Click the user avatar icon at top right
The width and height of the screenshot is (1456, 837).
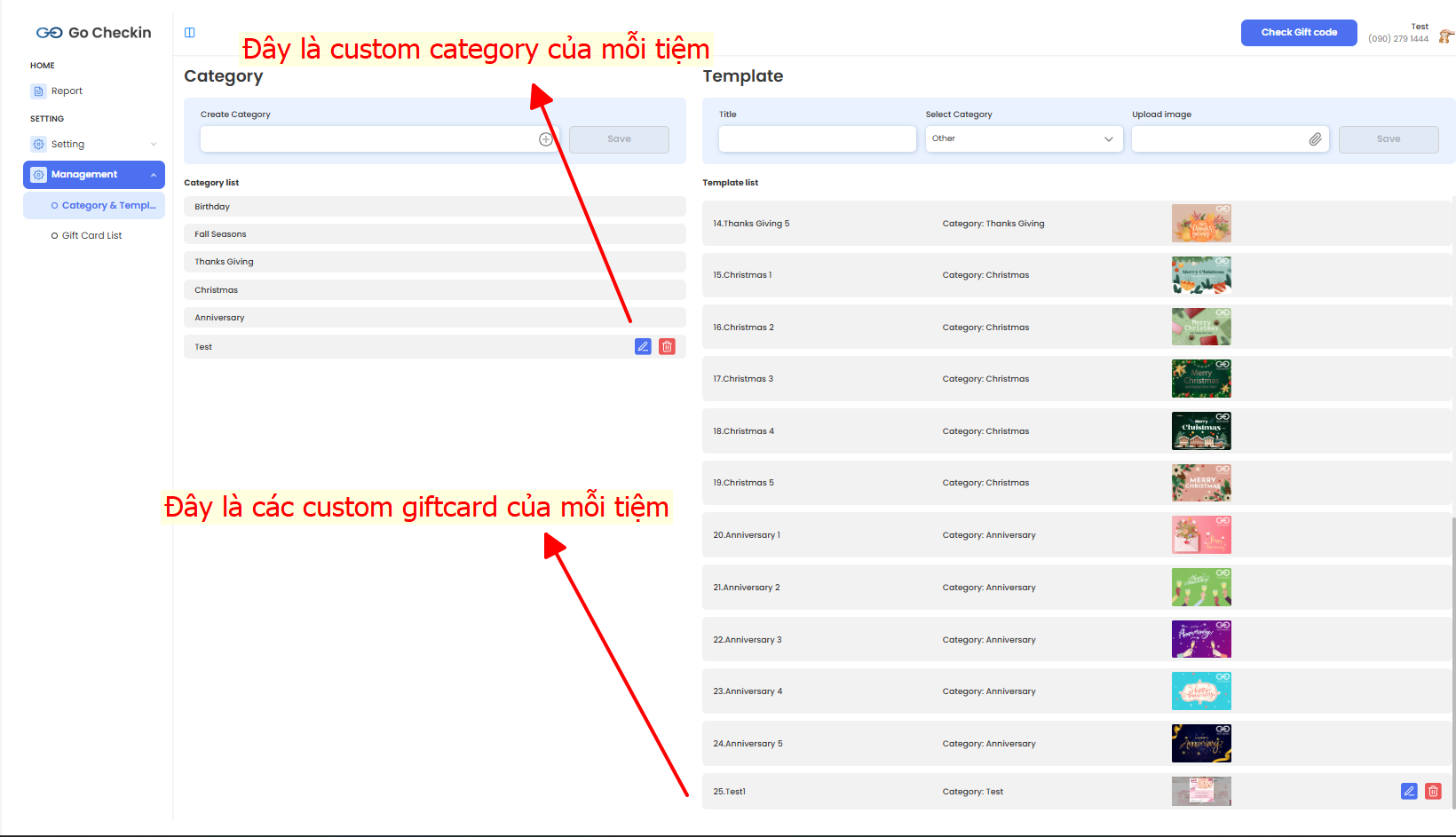click(1445, 36)
